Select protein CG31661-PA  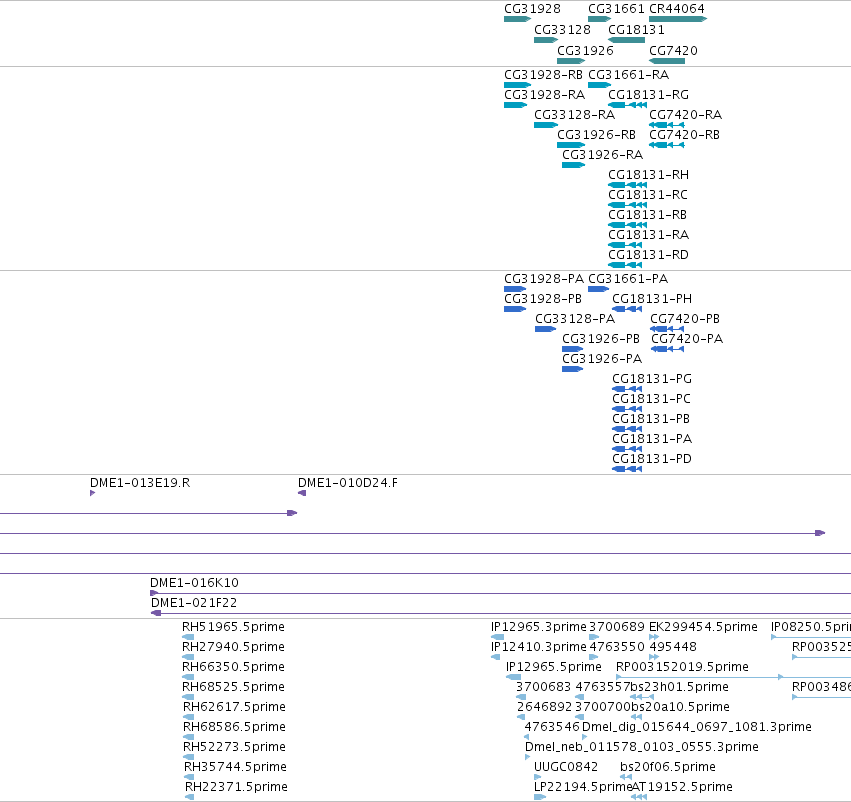coord(599,289)
